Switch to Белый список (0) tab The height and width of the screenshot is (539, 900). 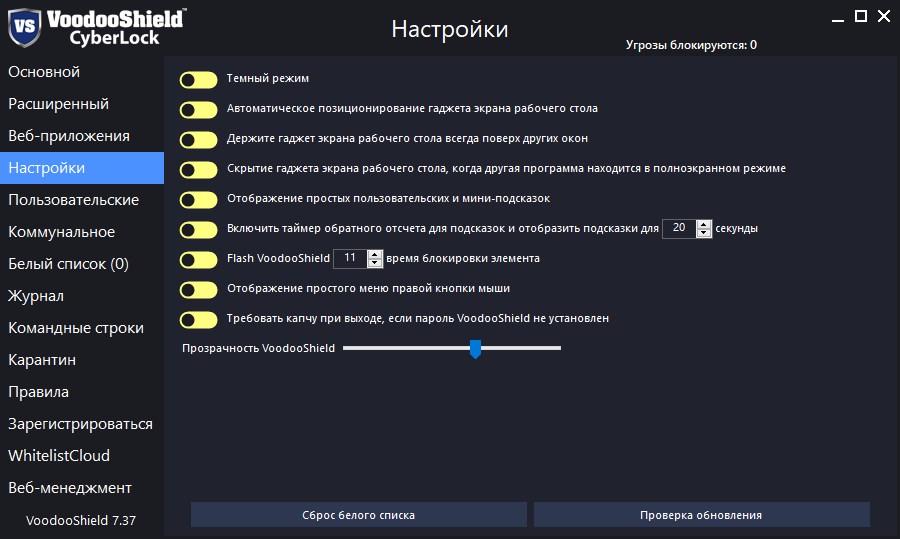coord(69,264)
